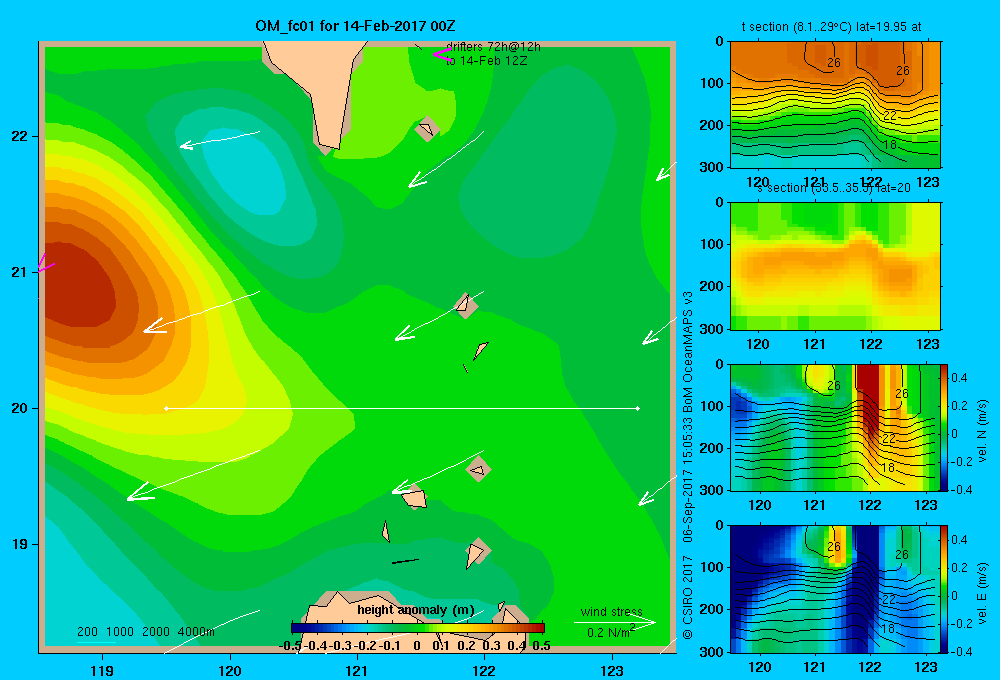Click latitude label '20' on the main map
This screenshot has width=1000, height=680.
point(19,408)
